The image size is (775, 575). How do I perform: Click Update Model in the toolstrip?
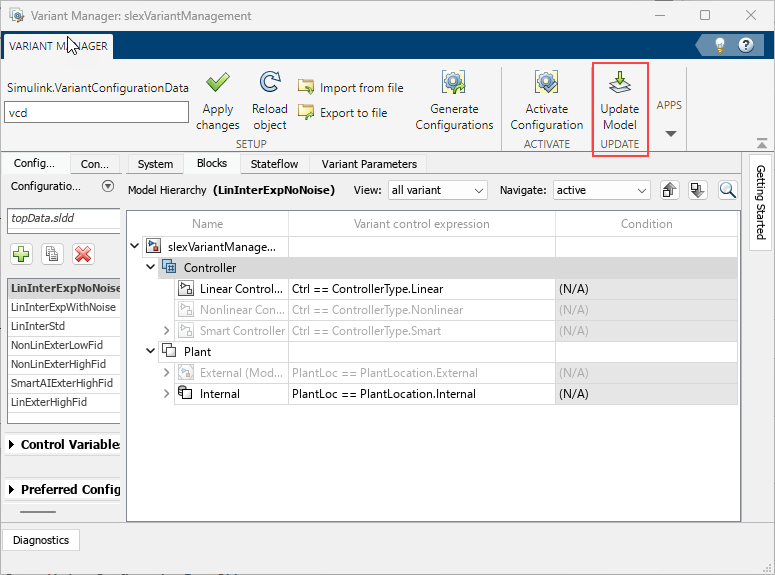620,101
